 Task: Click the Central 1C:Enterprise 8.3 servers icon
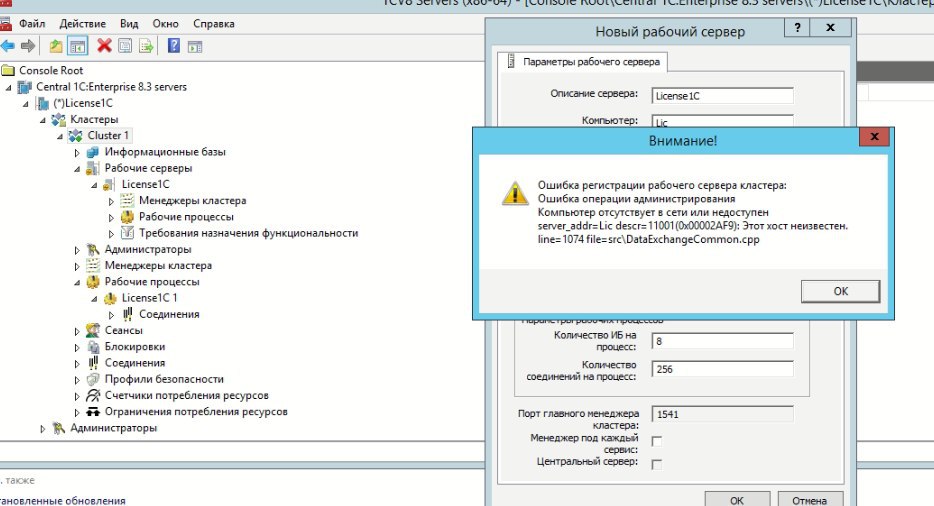[x=24, y=87]
